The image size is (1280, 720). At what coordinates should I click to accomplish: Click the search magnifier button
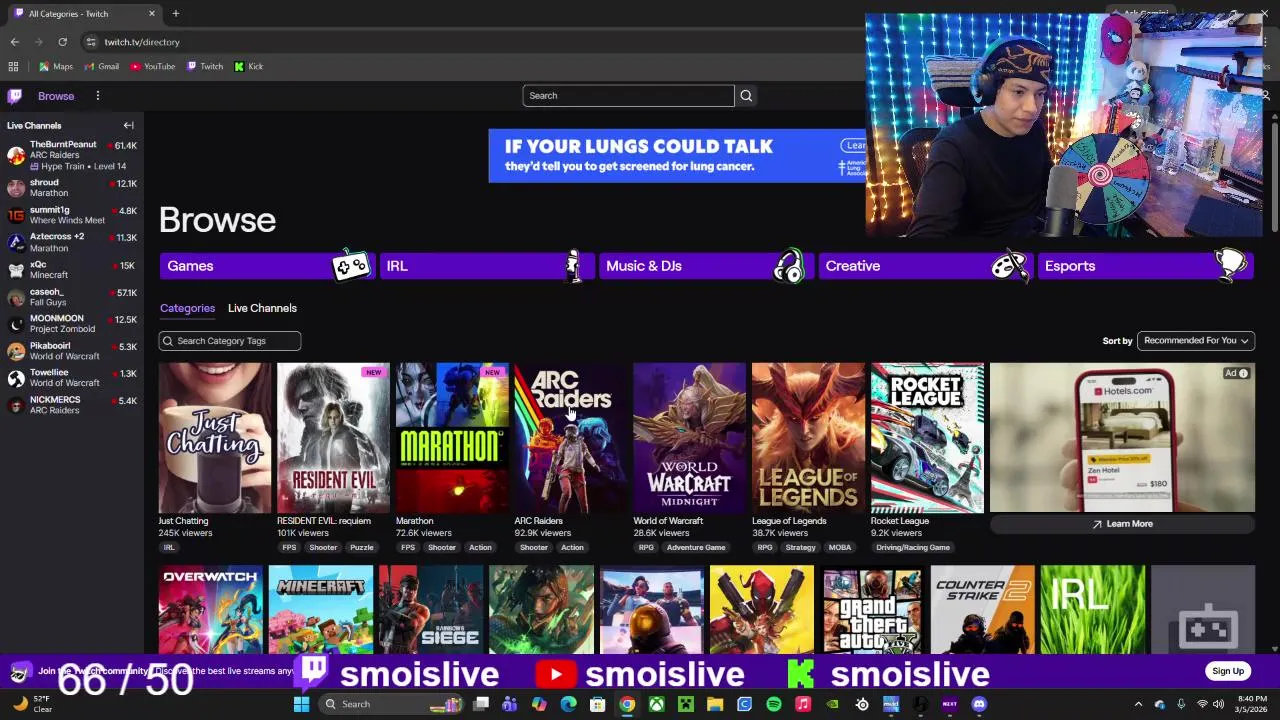pos(746,95)
